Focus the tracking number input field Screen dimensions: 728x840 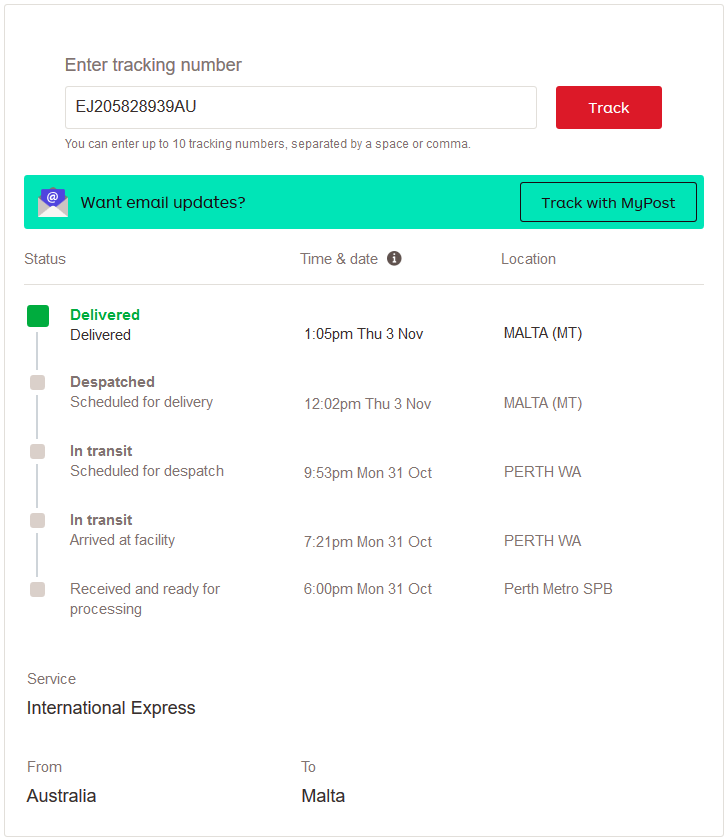(x=301, y=107)
